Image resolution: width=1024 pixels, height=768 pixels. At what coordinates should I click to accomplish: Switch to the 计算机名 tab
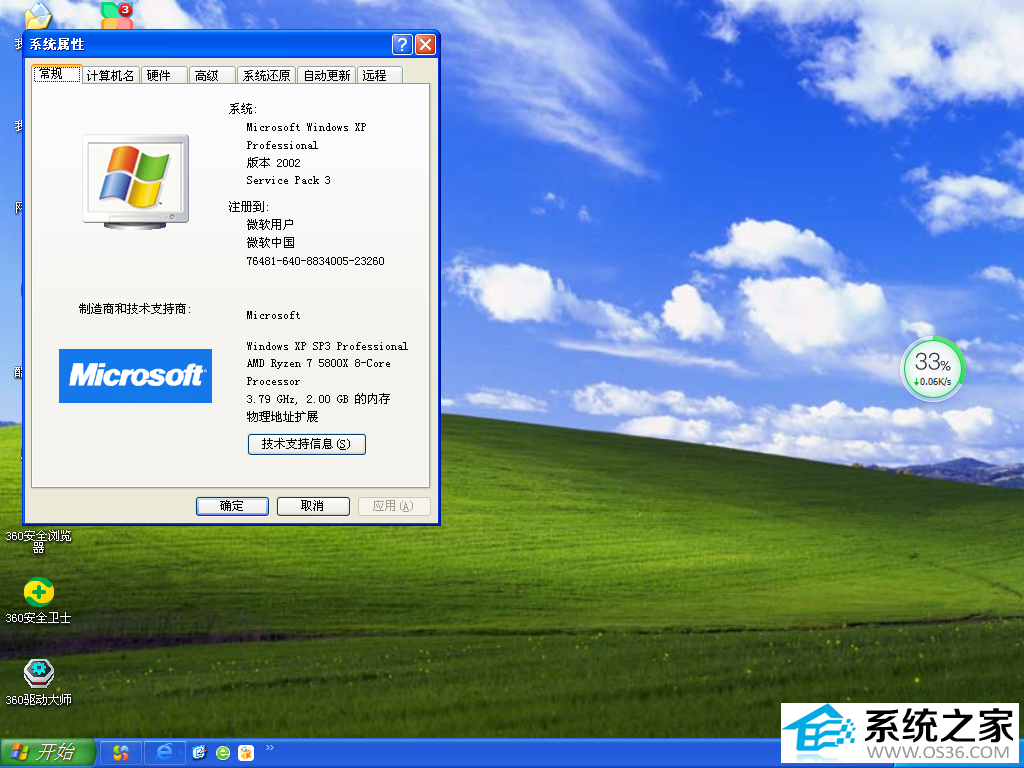tap(110, 76)
